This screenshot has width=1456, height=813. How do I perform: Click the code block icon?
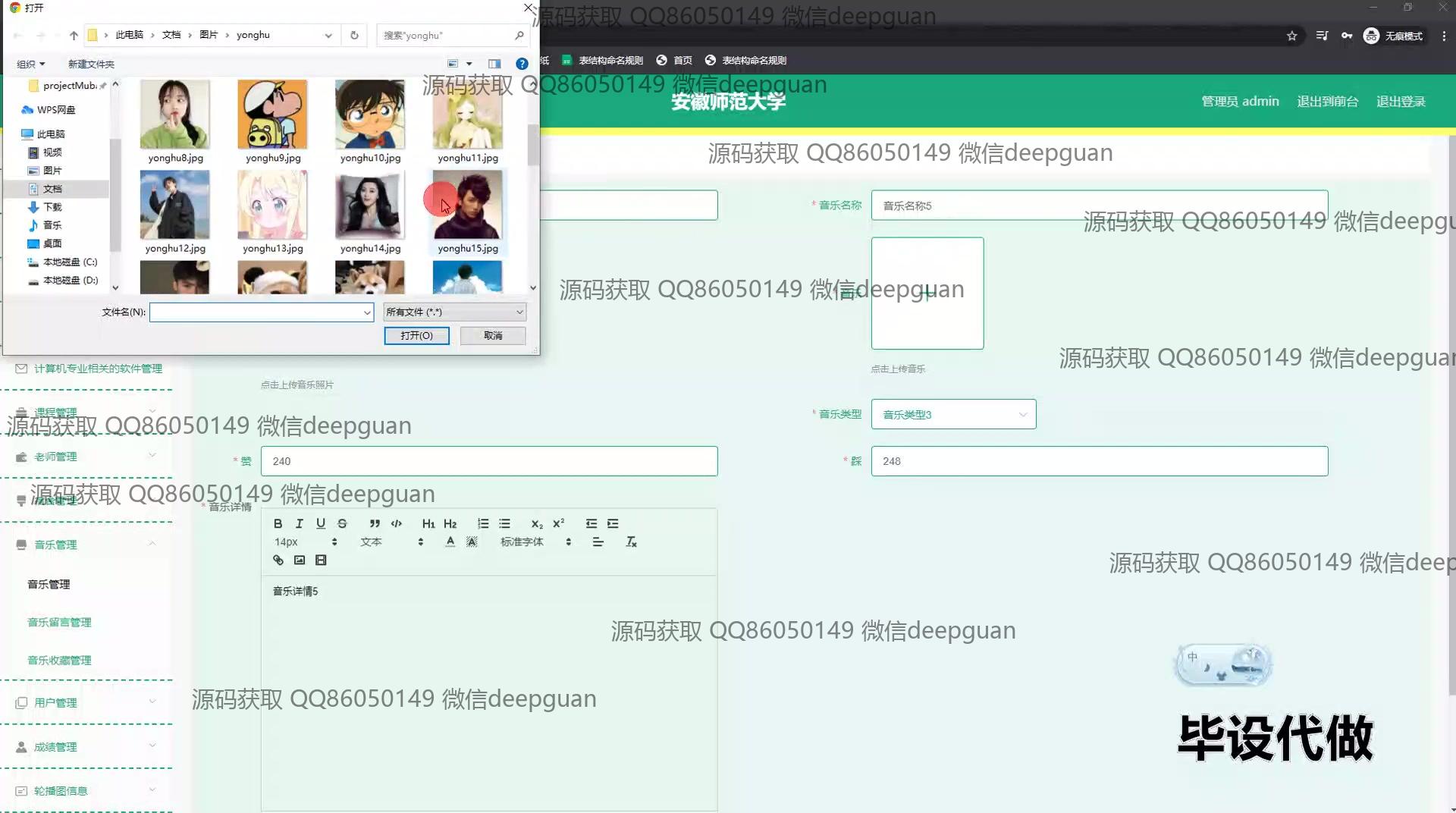[397, 523]
